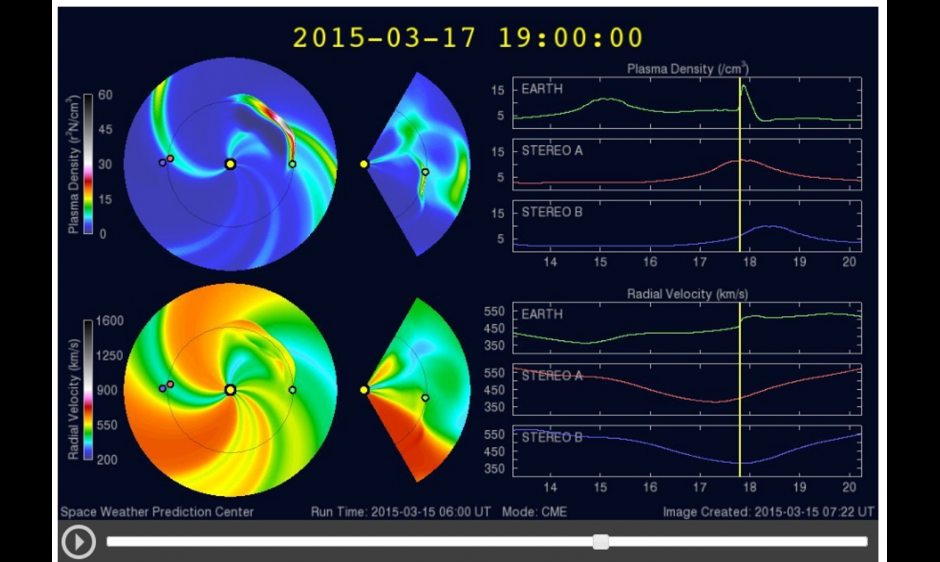Click Sun dot on the upper wedge view
Viewport: 940px width, 562px height.
[x=364, y=163]
